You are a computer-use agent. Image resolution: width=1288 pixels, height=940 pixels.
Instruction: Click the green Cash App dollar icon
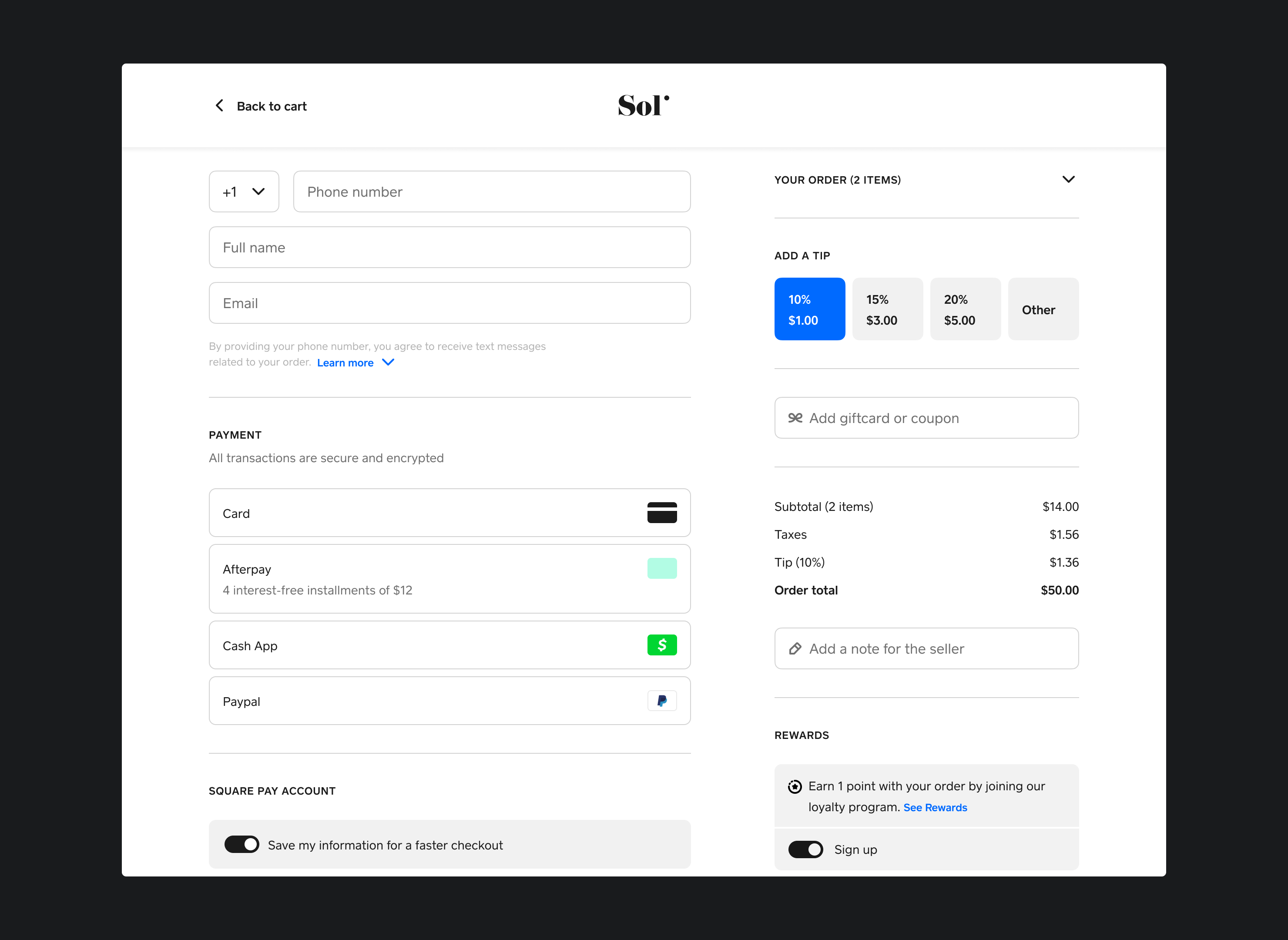pyautogui.click(x=662, y=645)
